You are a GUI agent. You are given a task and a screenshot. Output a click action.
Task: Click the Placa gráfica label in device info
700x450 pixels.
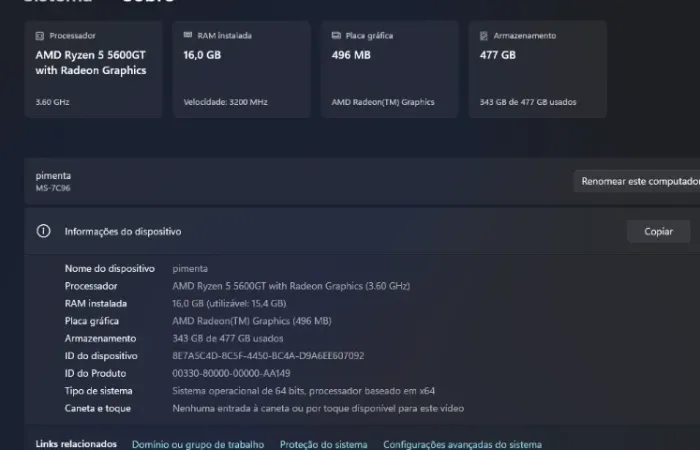tap(92, 321)
